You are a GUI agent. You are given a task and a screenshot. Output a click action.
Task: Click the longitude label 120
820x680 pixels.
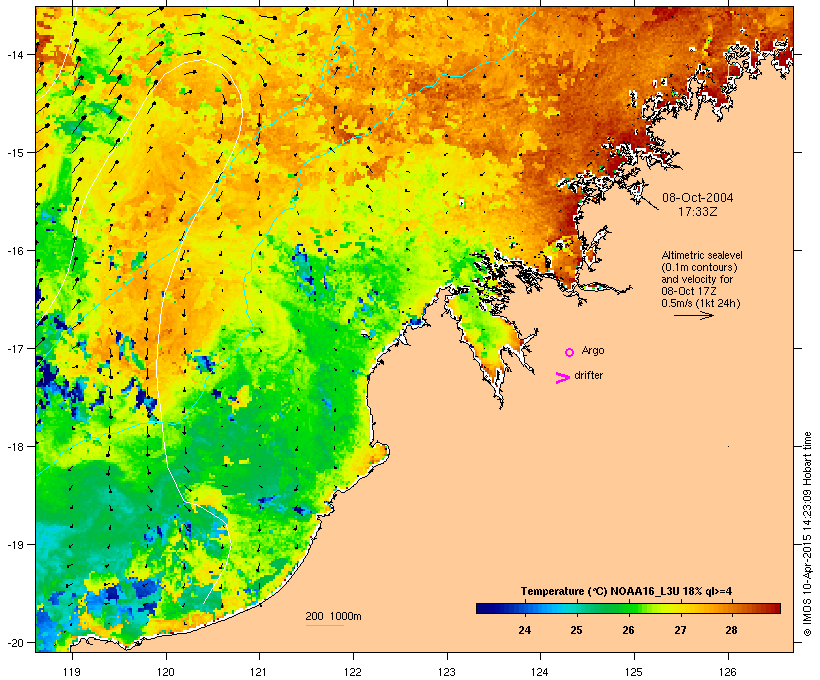(166, 672)
